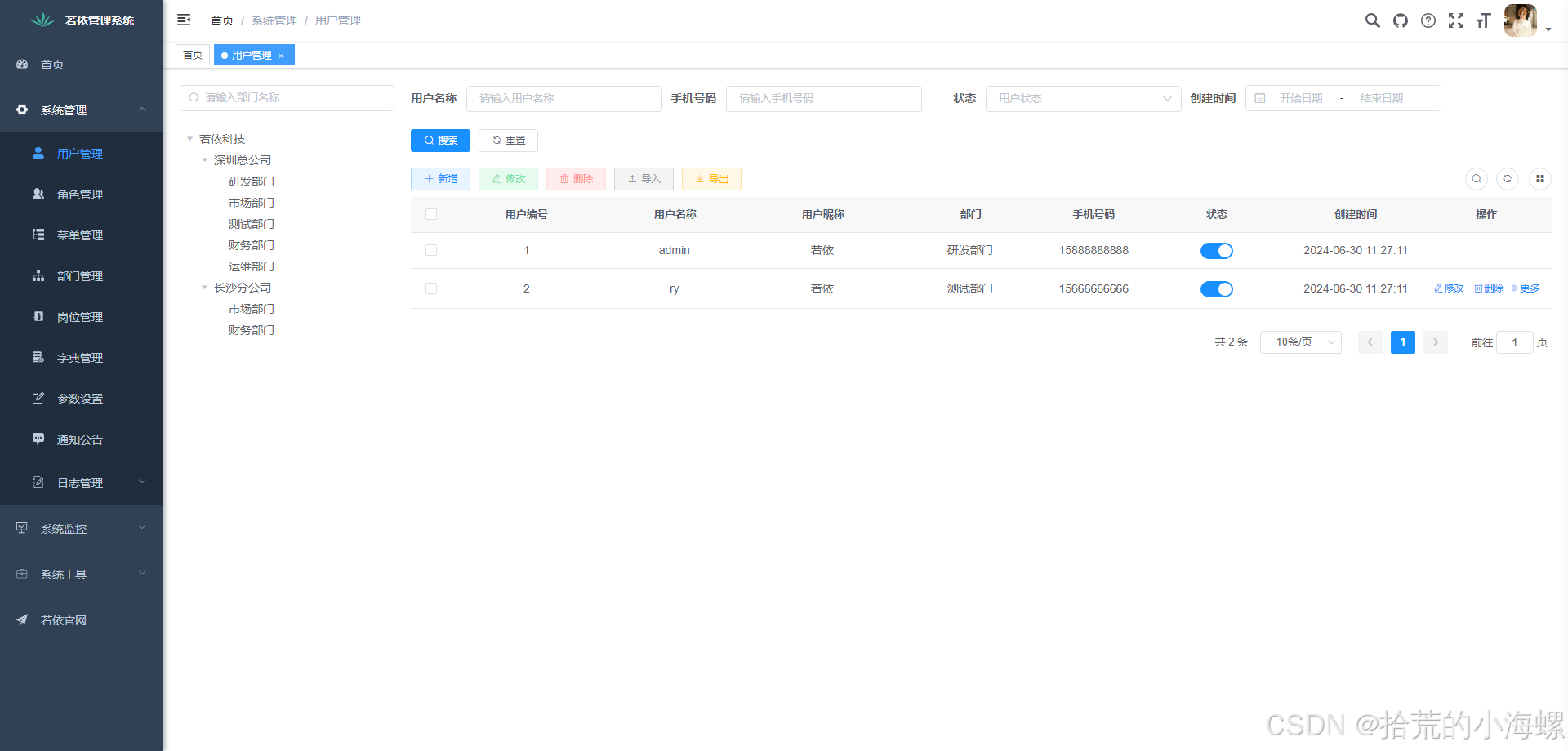Enter fullscreen using the expand icon
Image resolution: width=1568 pixels, height=751 pixels.
click(1456, 20)
